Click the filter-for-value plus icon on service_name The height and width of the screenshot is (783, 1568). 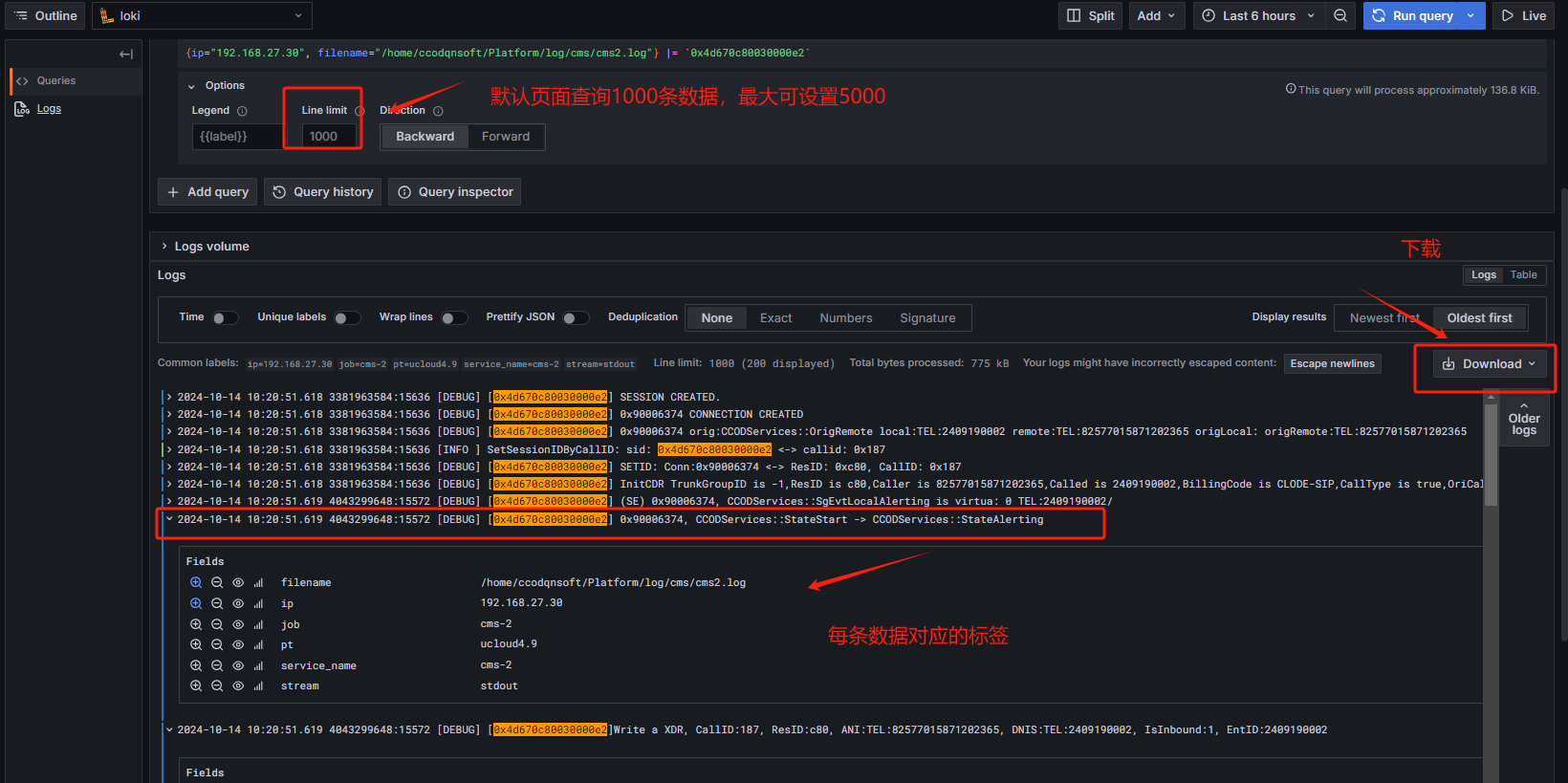196,665
